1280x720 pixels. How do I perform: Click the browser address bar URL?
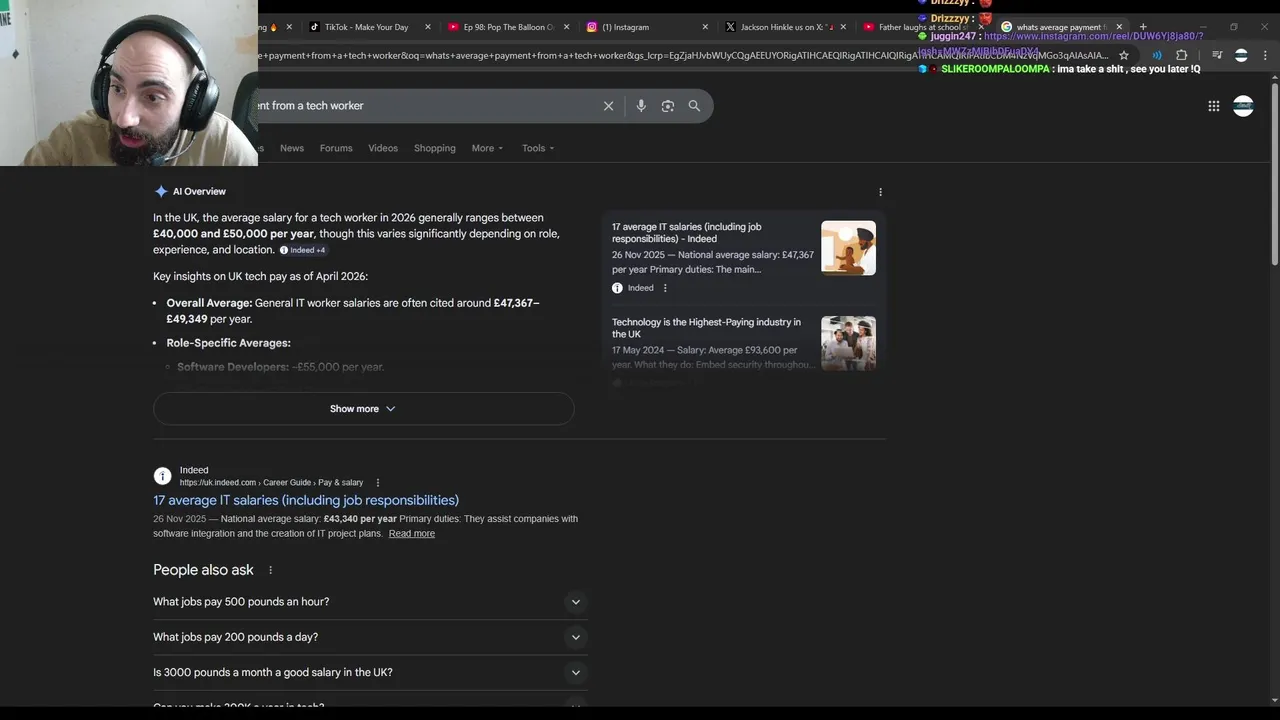[683, 55]
